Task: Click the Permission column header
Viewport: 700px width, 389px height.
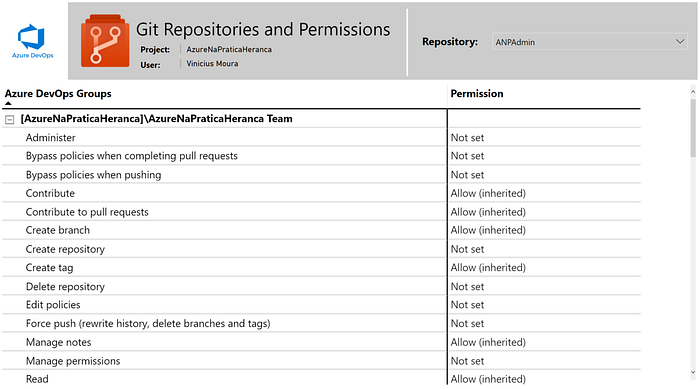Action: pos(477,93)
